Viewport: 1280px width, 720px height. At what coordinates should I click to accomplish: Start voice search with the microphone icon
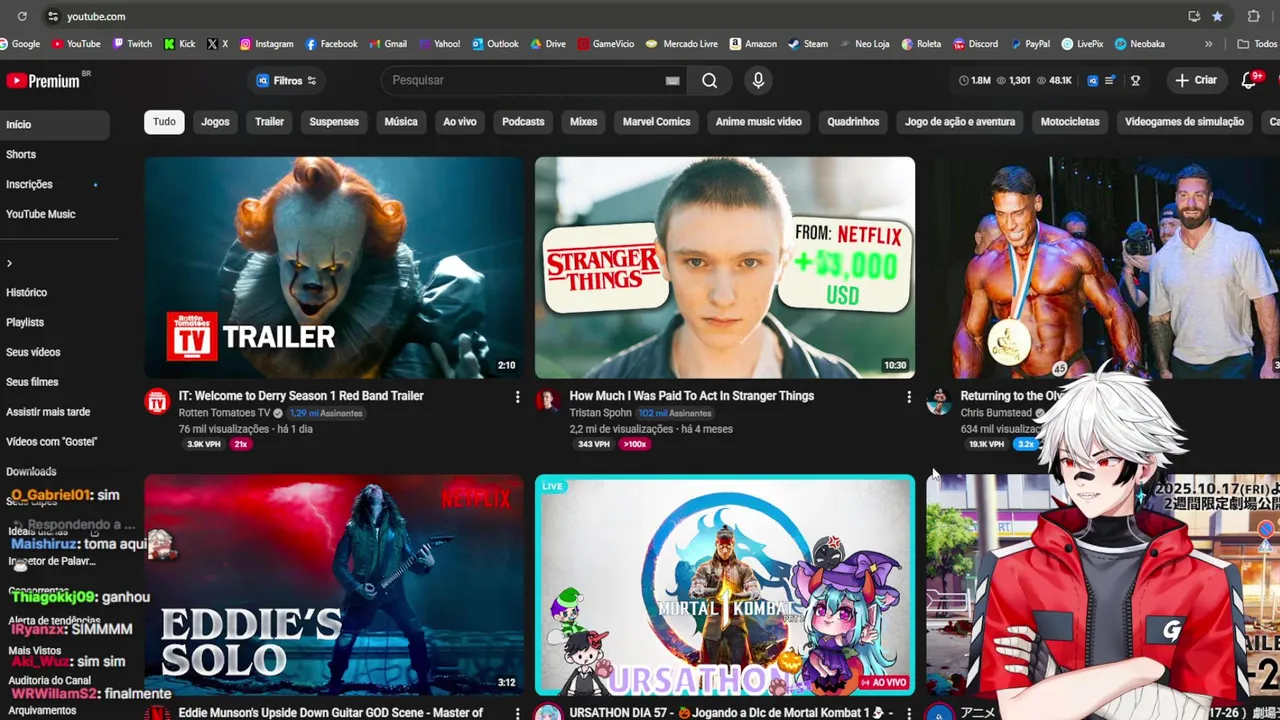758,80
